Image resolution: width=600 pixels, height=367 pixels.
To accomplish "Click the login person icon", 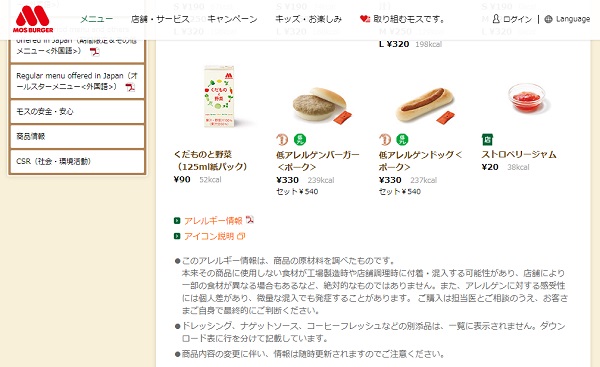I will pos(496,18).
